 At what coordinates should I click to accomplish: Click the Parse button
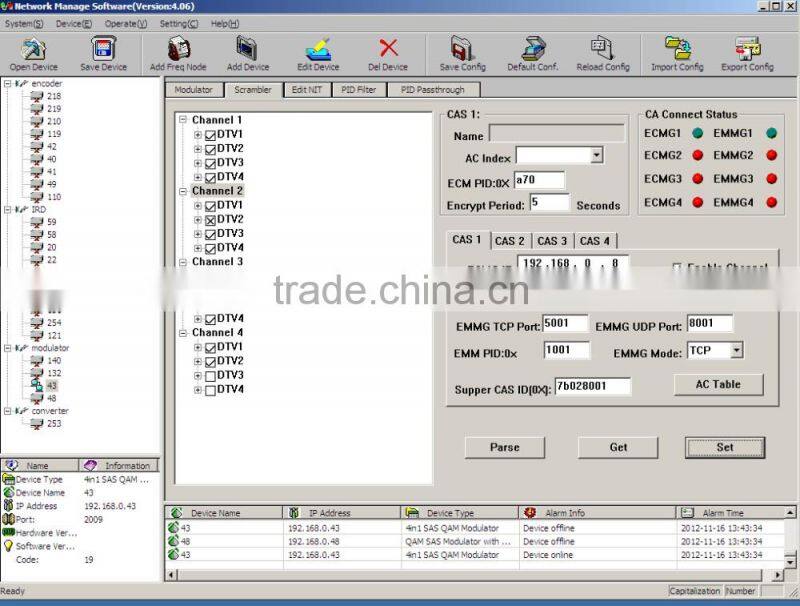pos(504,447)
